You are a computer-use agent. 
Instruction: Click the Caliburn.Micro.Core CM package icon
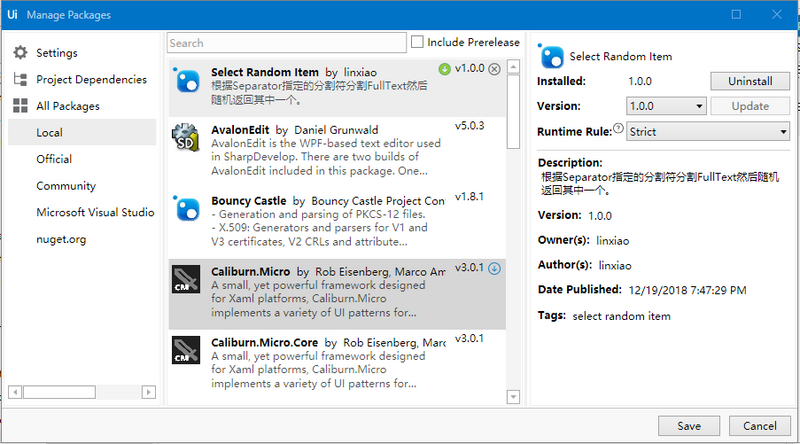point(186,350)
